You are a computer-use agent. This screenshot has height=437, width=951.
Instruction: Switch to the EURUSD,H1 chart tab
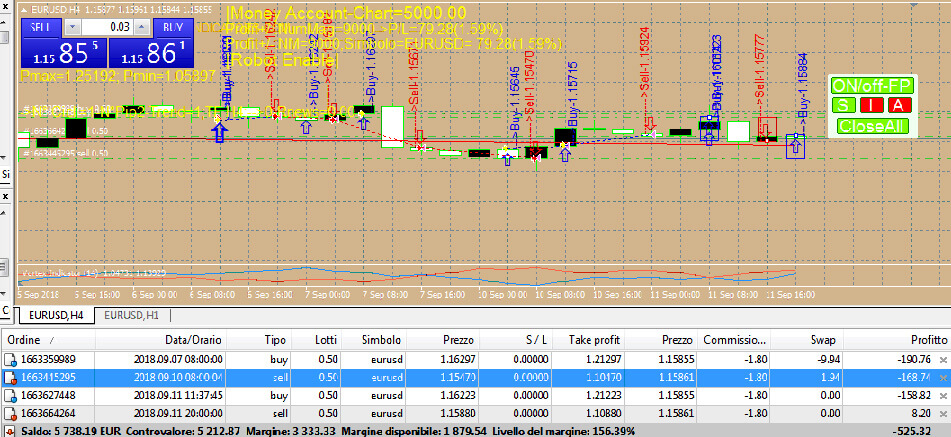132,314
